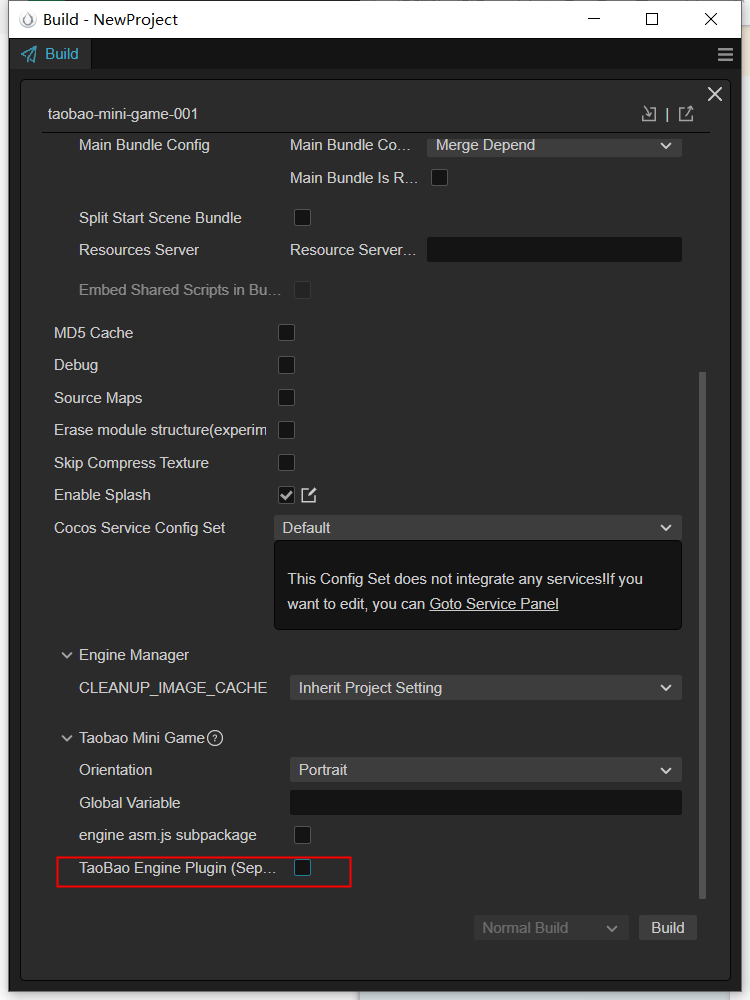
Task: Click the vertical scrollbar of build options
Action: 703,635
